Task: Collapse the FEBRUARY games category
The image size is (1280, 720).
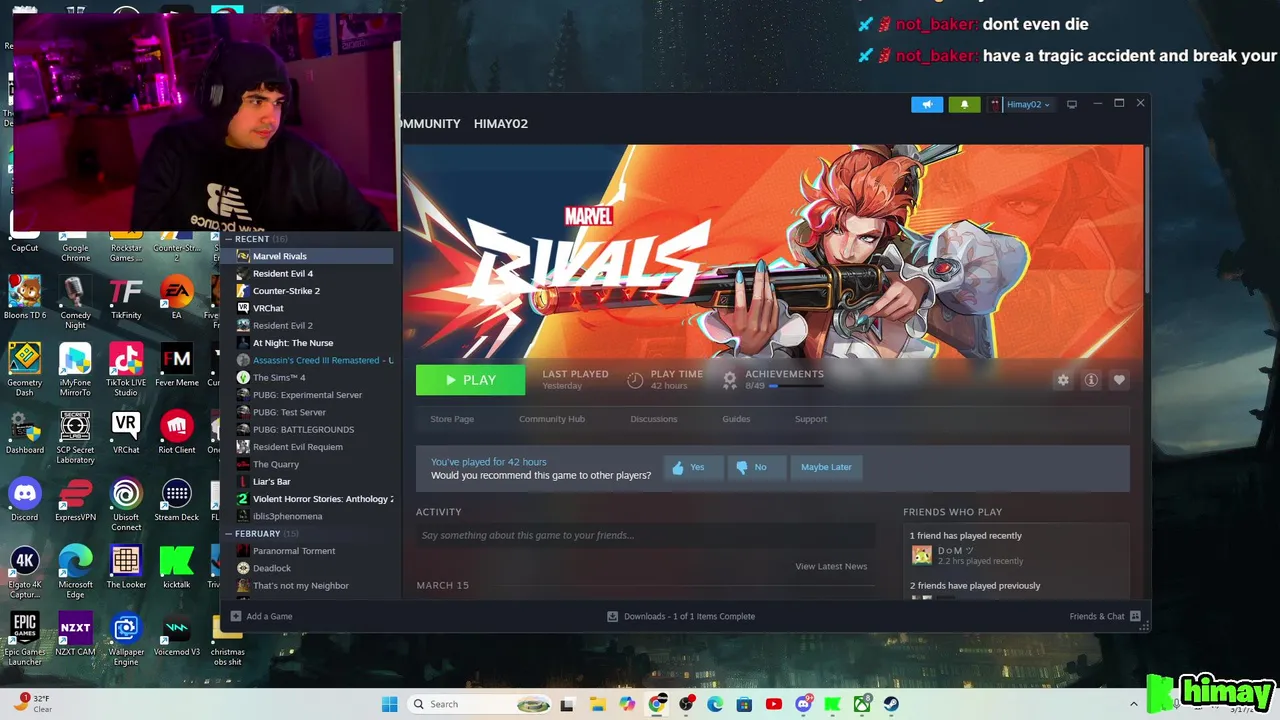Action: click(x=229, y=534)
